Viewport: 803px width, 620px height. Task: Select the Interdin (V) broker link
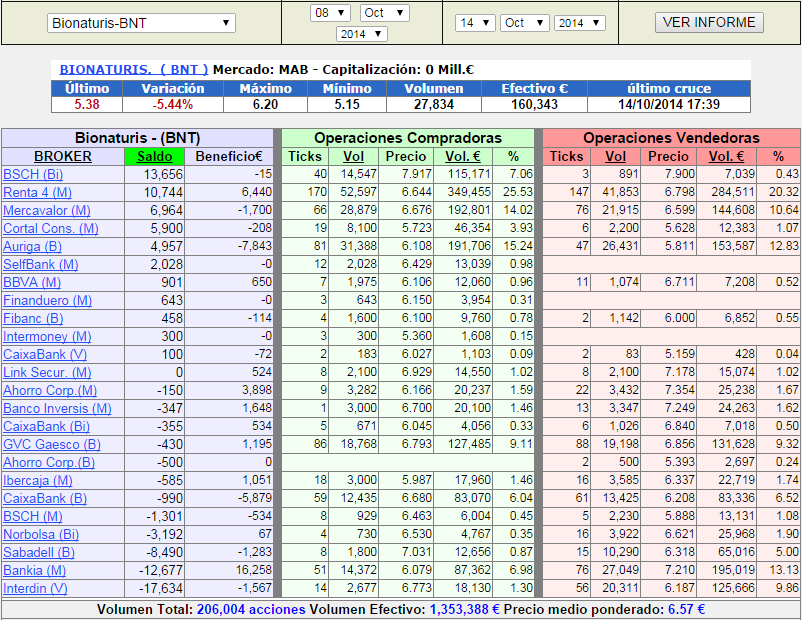coord(35,588)
